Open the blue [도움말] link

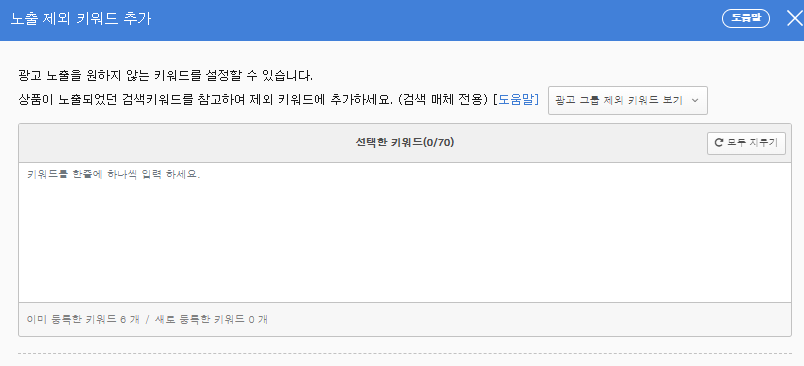pos(516,100)
